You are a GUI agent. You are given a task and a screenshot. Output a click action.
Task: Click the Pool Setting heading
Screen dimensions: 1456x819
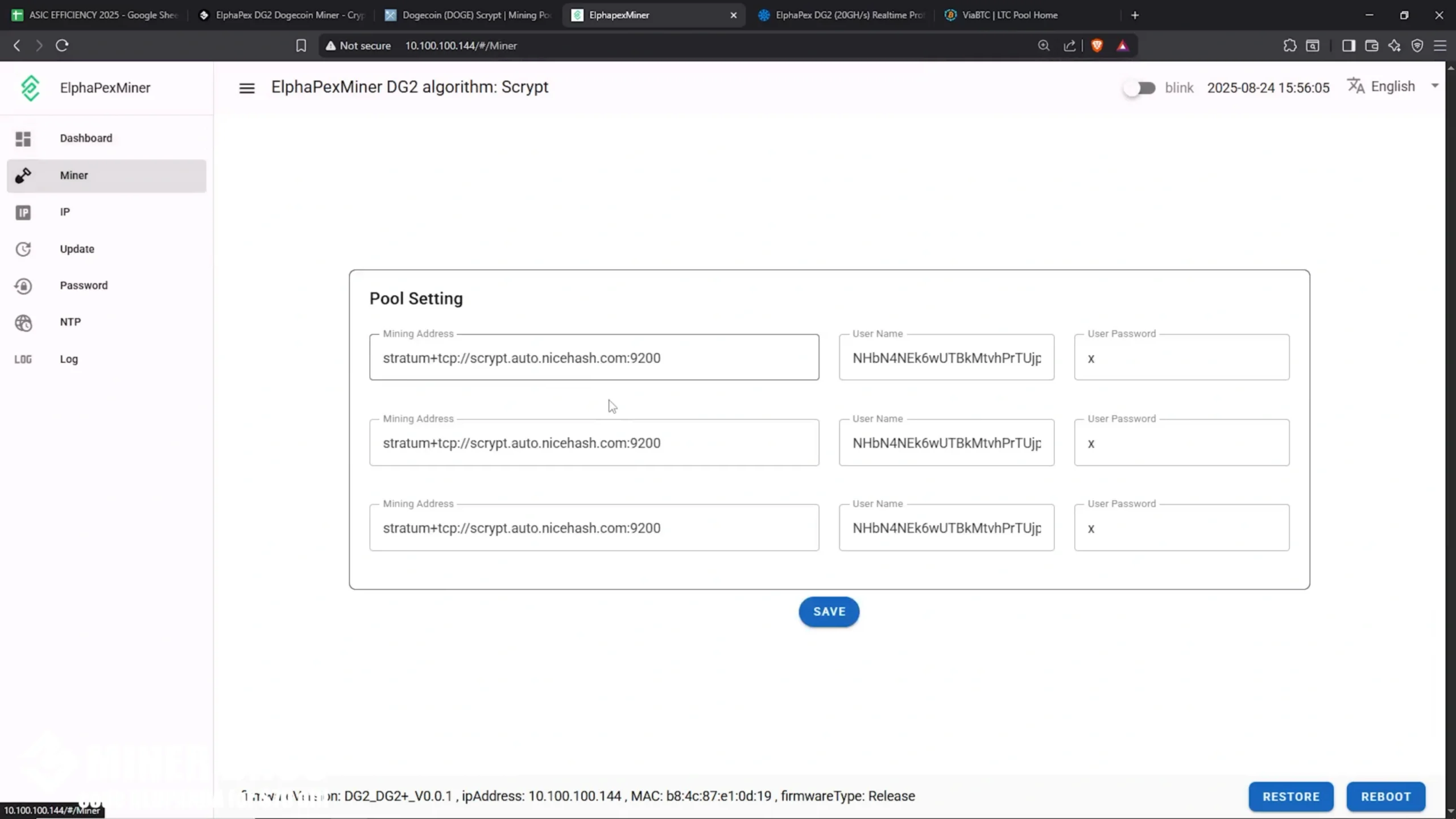[x=416, y=299]
